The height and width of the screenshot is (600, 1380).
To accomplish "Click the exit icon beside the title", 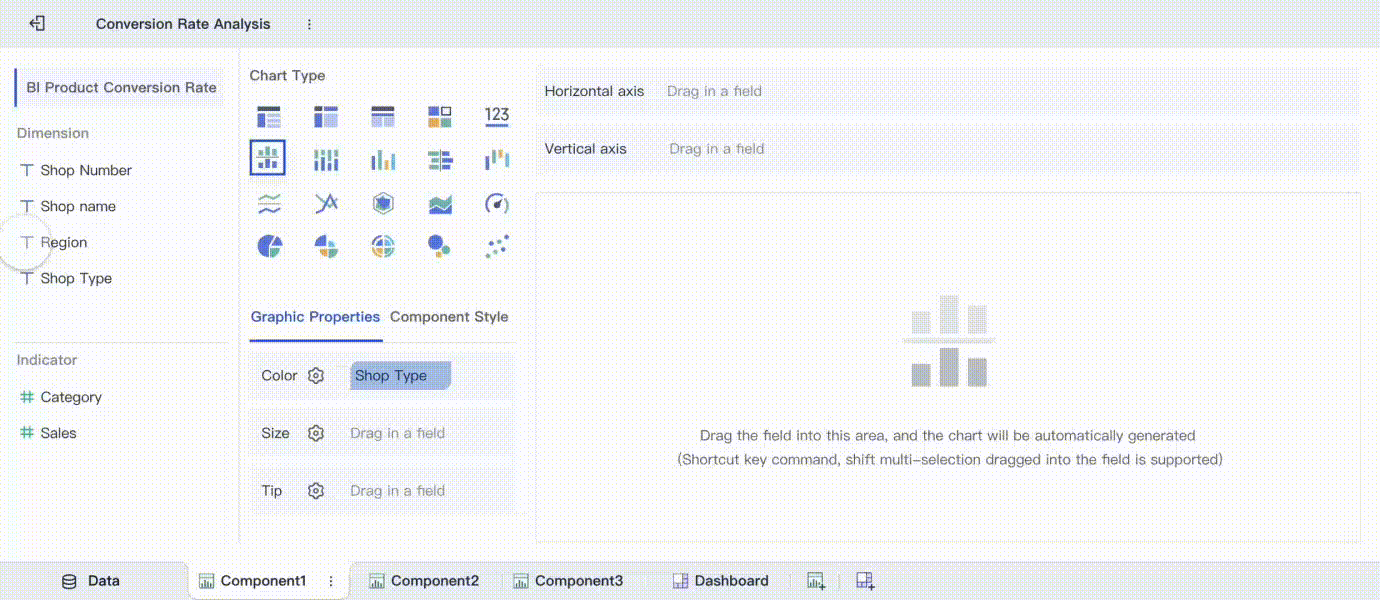I will point(37,23).
